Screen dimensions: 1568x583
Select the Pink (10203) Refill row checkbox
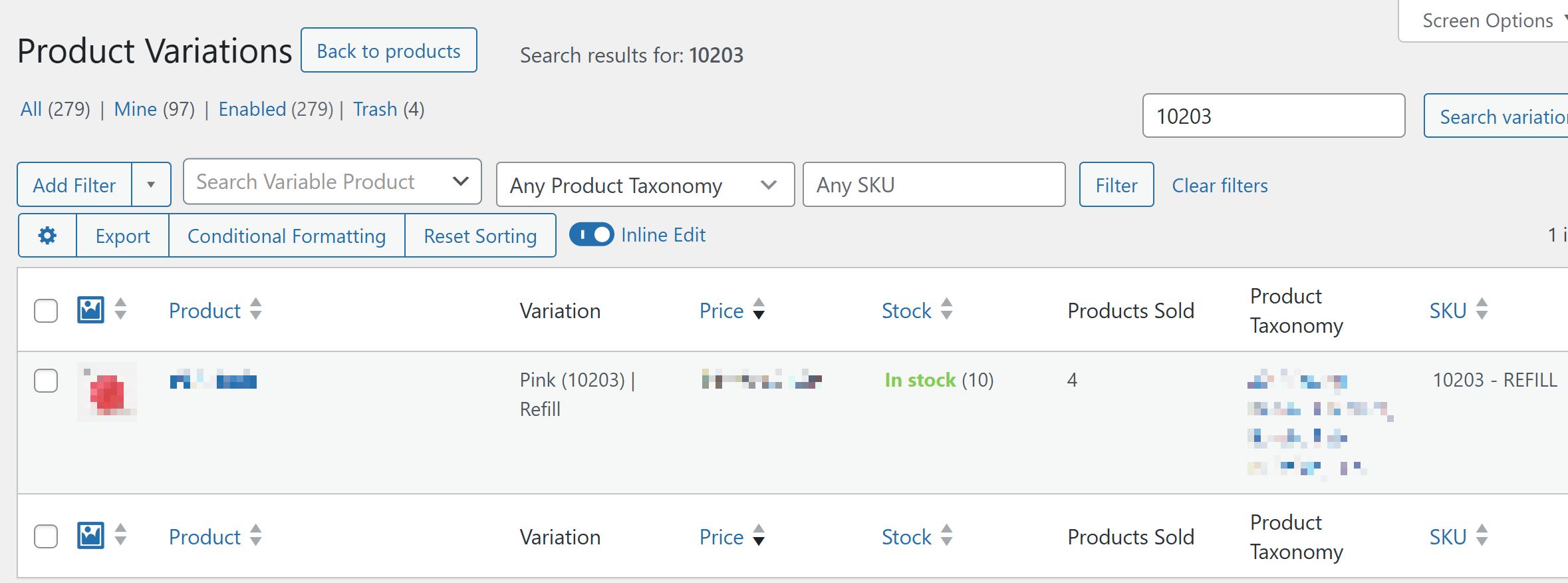point(46,381)
